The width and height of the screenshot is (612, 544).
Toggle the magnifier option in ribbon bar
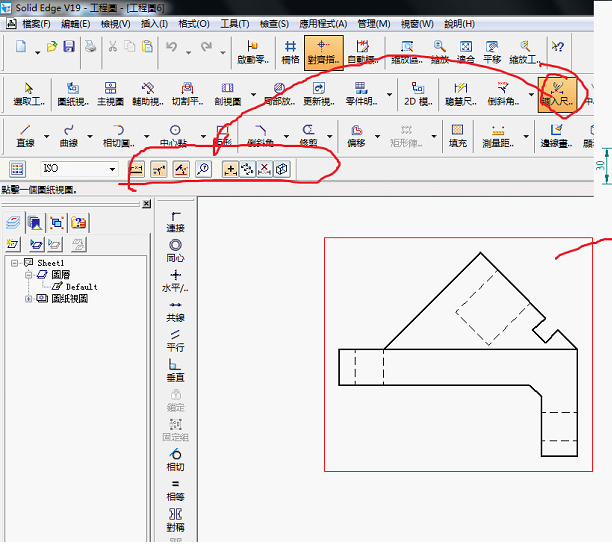coord(203,169)
